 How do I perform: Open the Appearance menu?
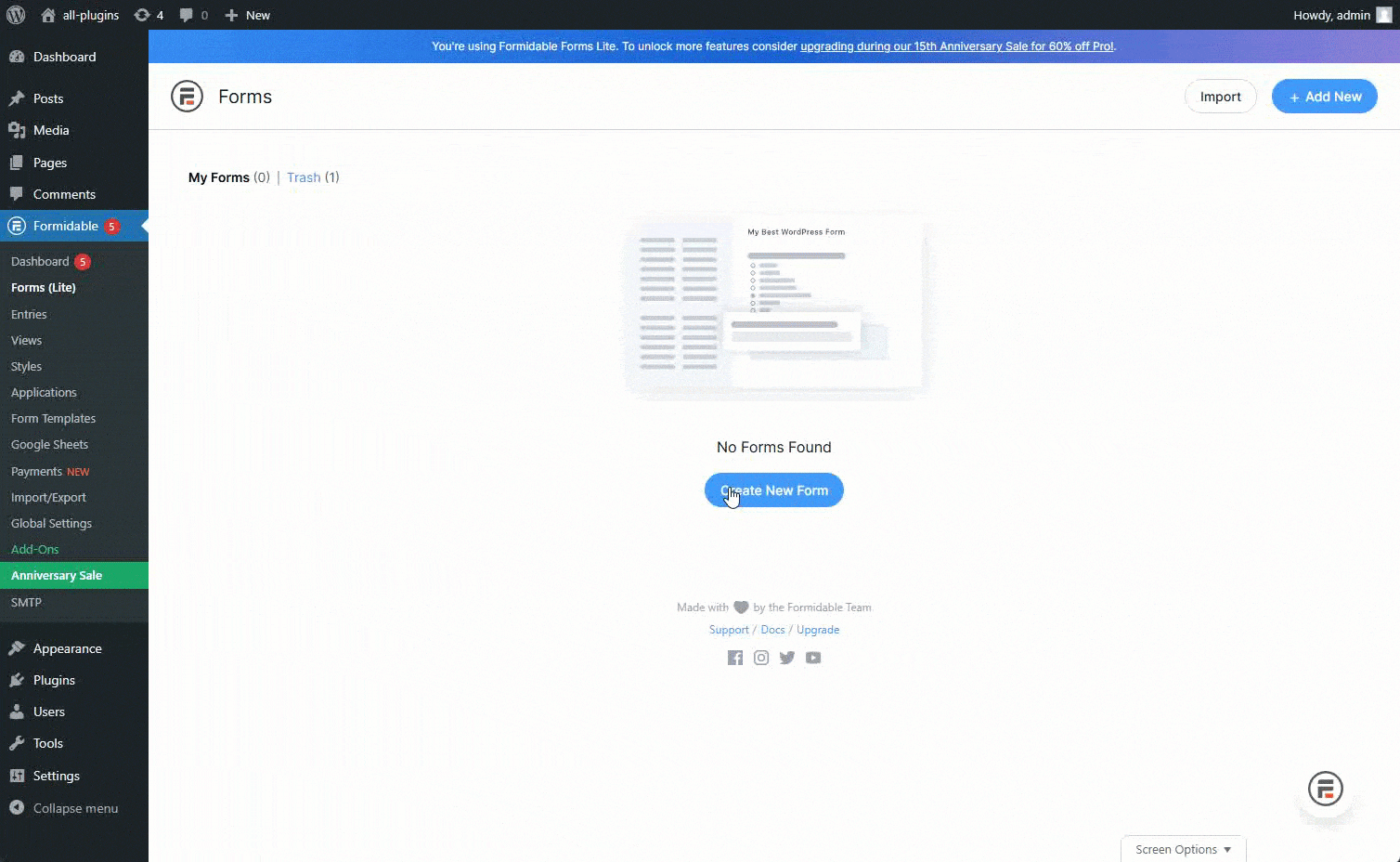coord(74,648)
